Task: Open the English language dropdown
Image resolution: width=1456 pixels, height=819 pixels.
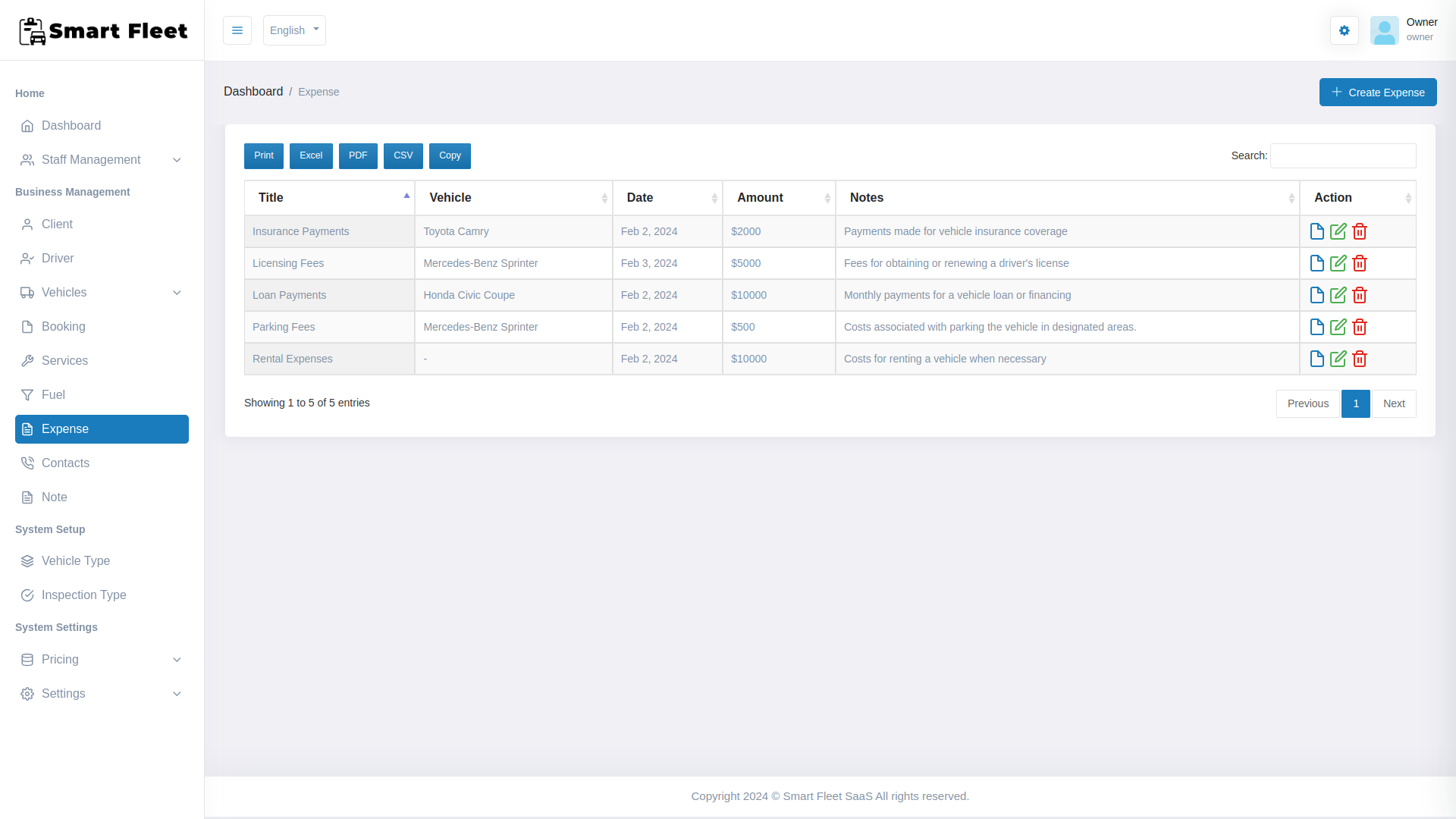Action: [x=293, y=30]
